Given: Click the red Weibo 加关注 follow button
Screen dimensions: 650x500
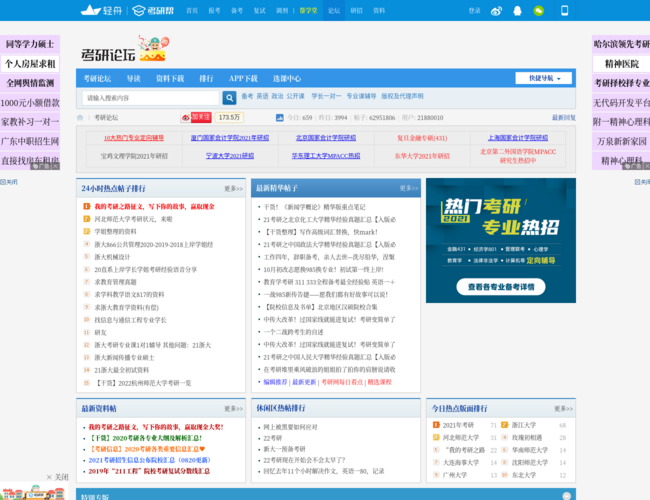Looking at the screenshot, I should pyautogui.click(x=196, y=117).
